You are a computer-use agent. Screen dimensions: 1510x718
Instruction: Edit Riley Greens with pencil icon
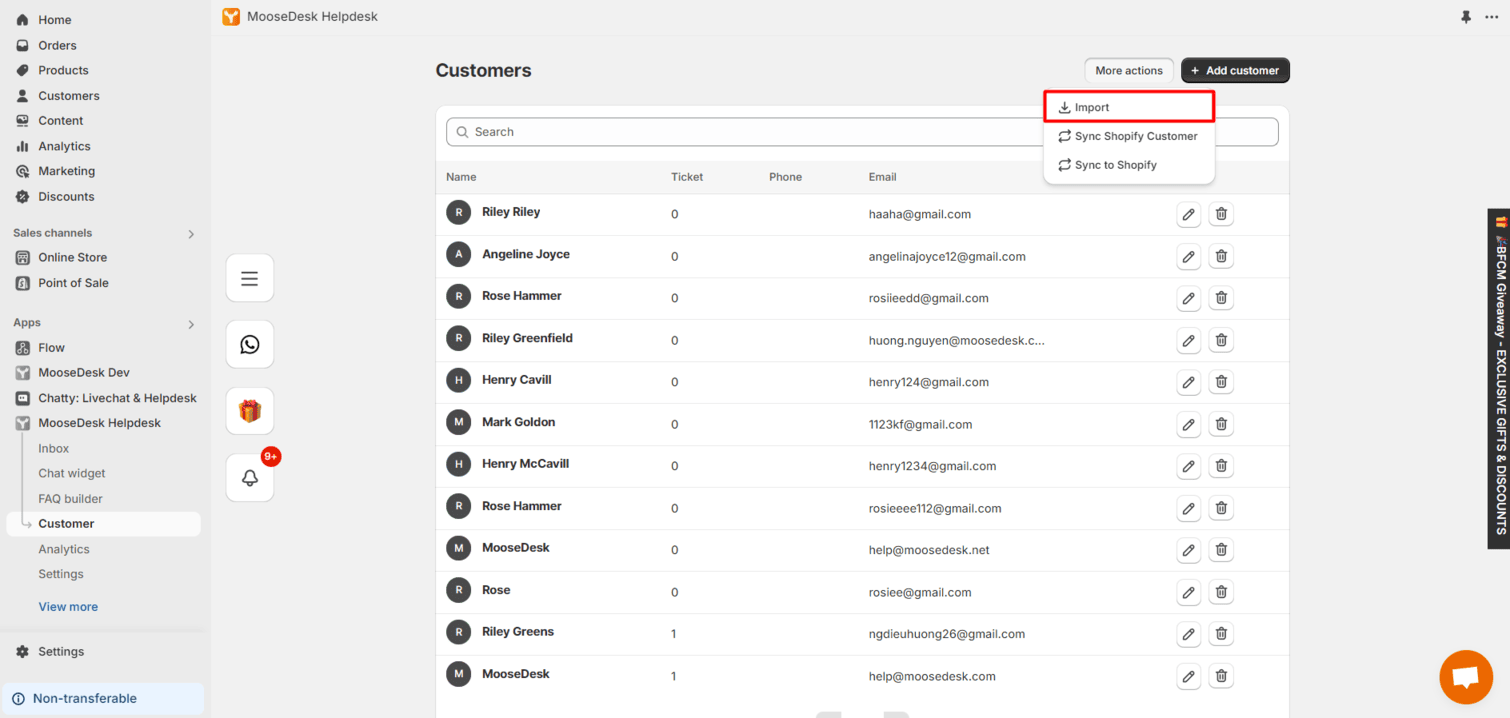(1188, 634)
